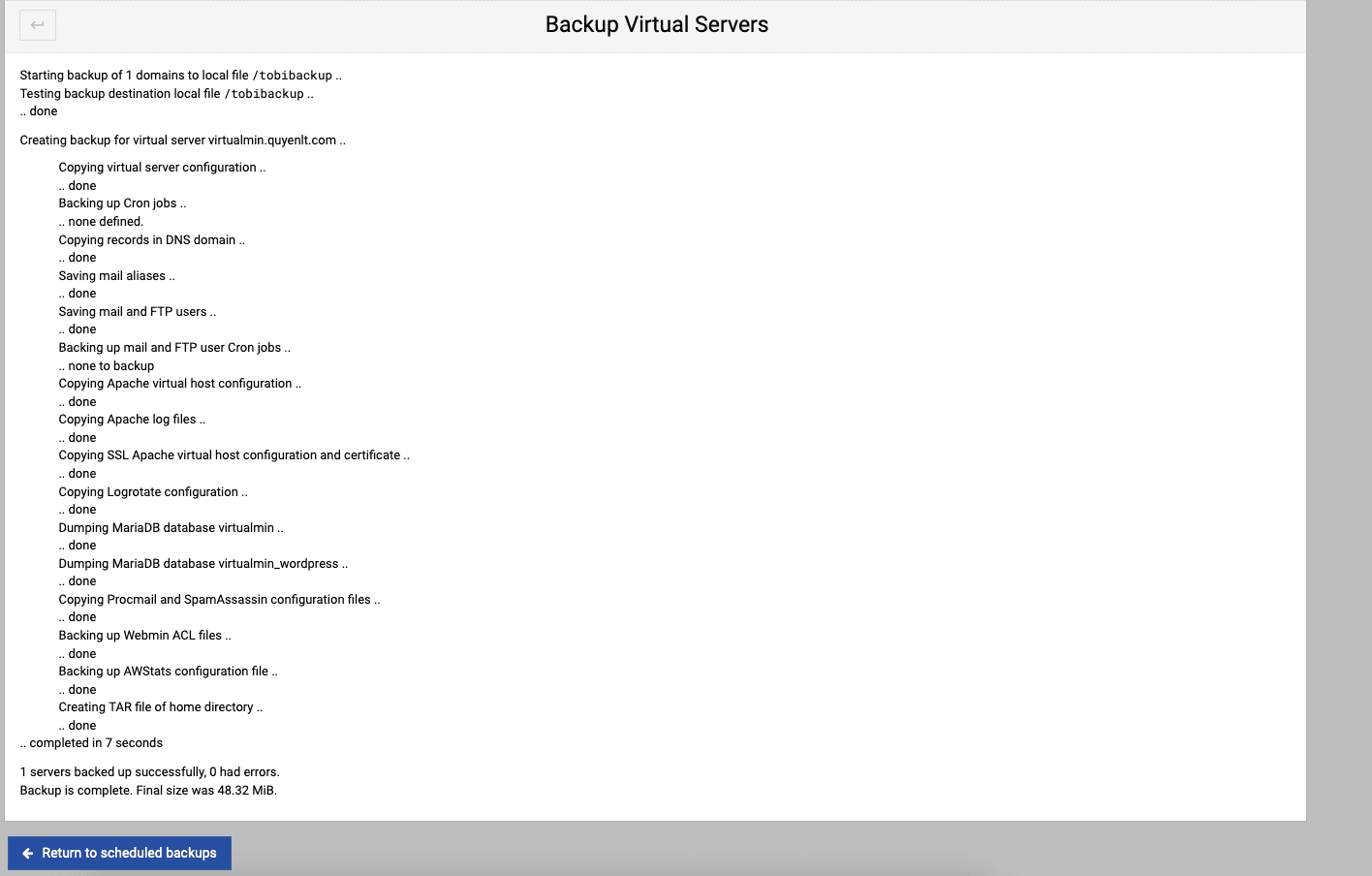Click the Dumping MariaDB database virtualmin_wordpress line

click(x=203, y=564)
